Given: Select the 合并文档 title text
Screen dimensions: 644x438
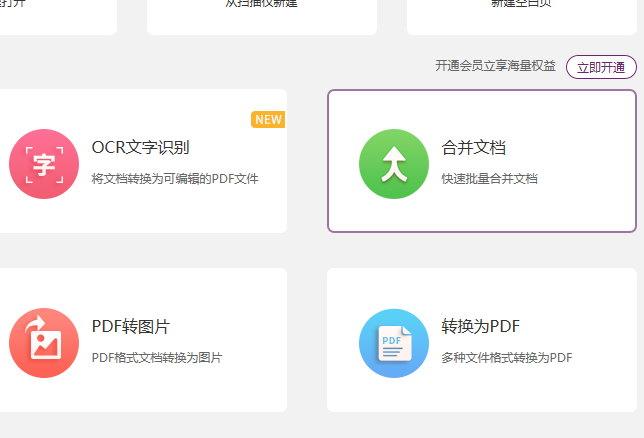Looking at the screenshot, I should tap(474, 148).
